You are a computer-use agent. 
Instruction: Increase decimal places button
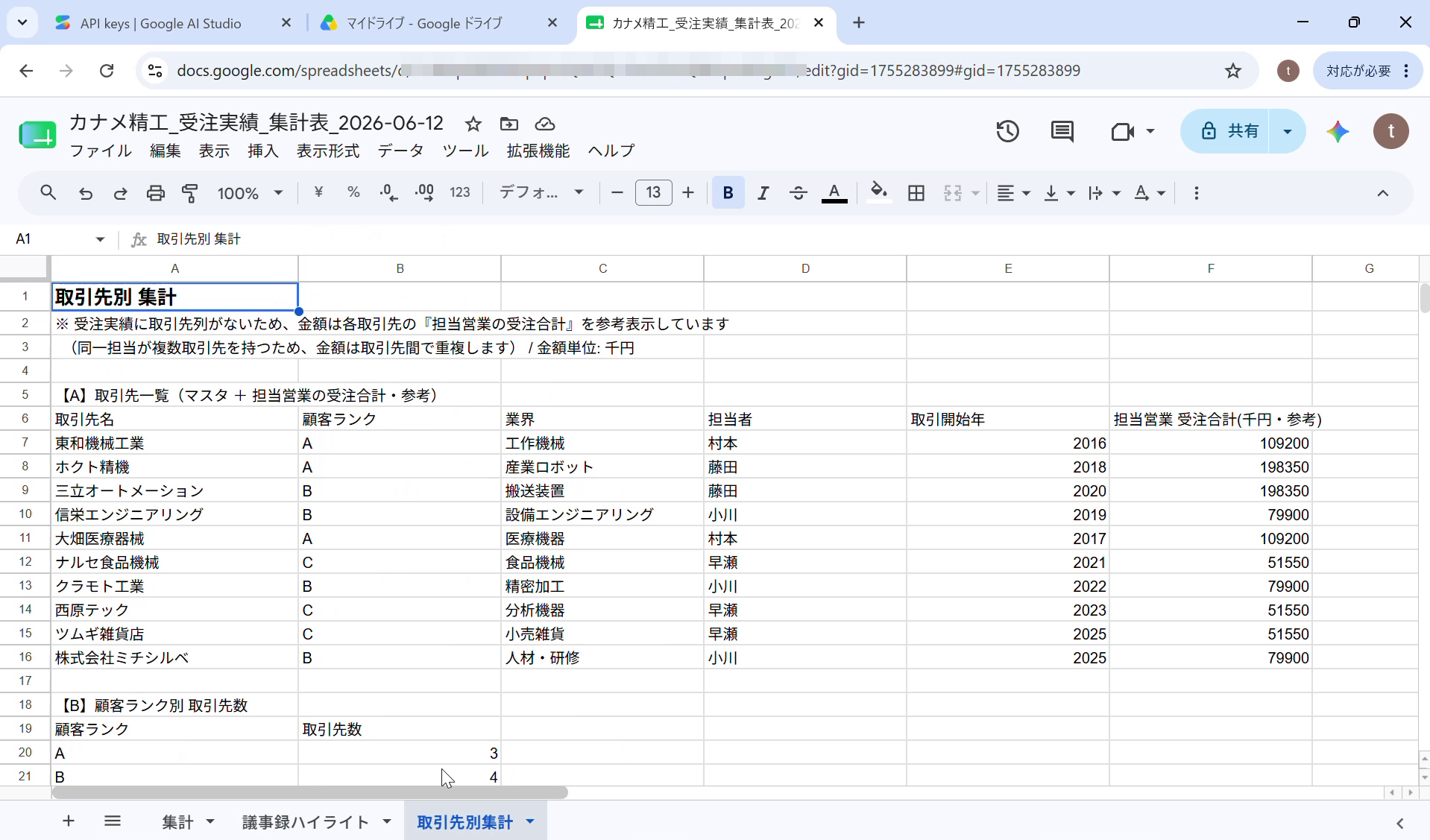[x=424, y=193]
